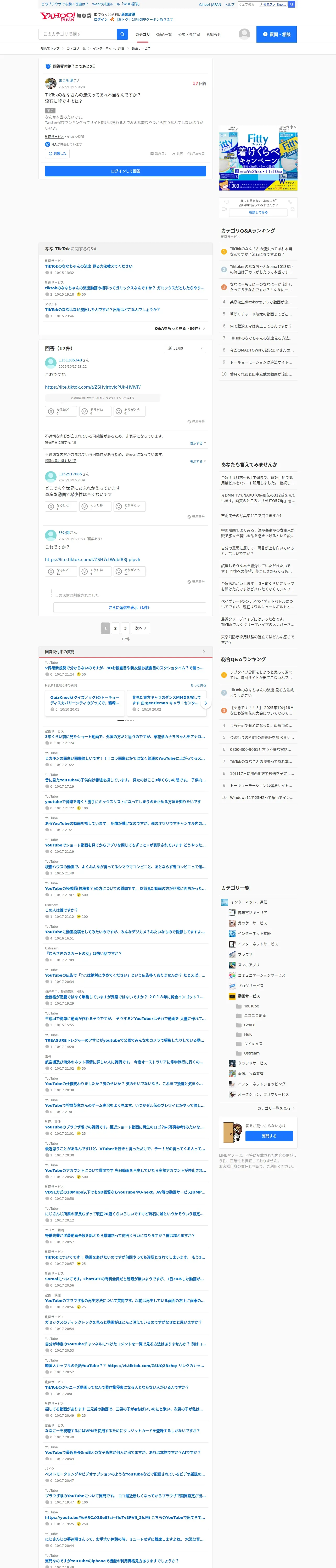Click avatar of user 1152917085
The image size is (336, 1568).
pyautogui.click(x=51, y=477)
